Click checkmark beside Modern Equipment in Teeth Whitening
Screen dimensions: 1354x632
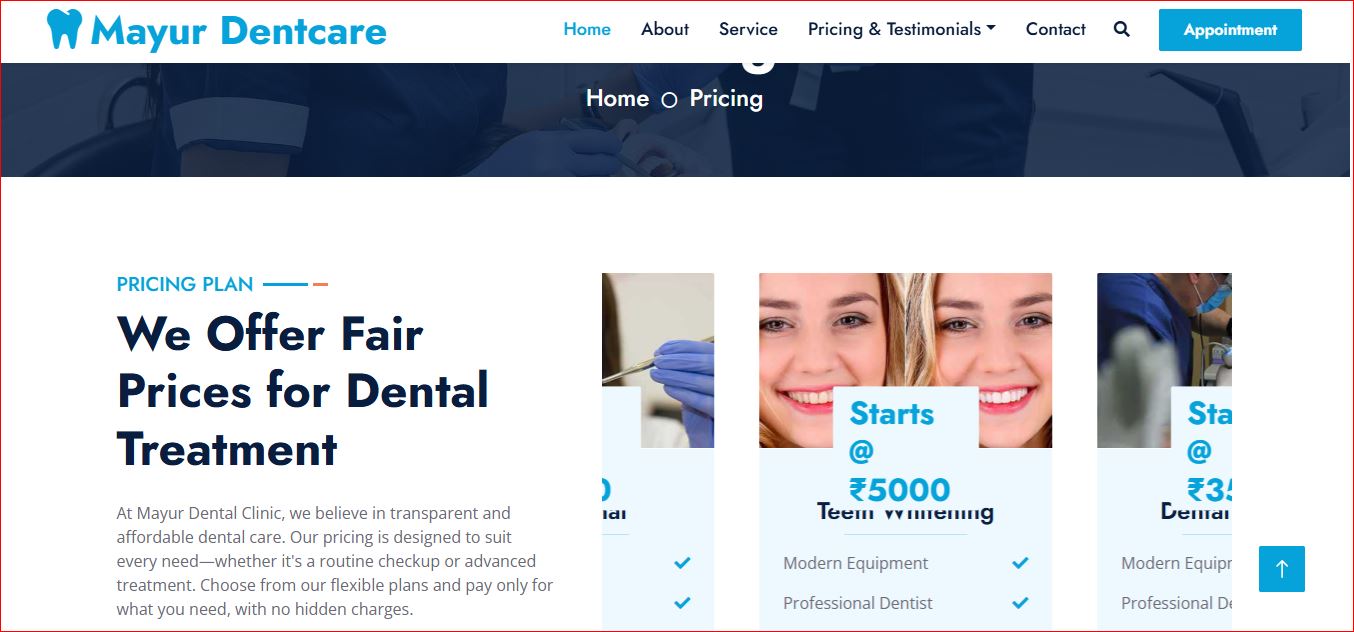(1020, 563)
